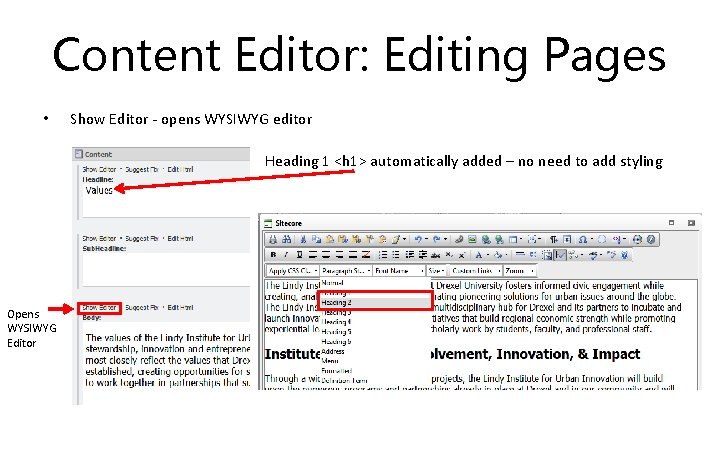
Task: Expand the Insert Symbol dropdown arrow
Action: tap(592, 239)
